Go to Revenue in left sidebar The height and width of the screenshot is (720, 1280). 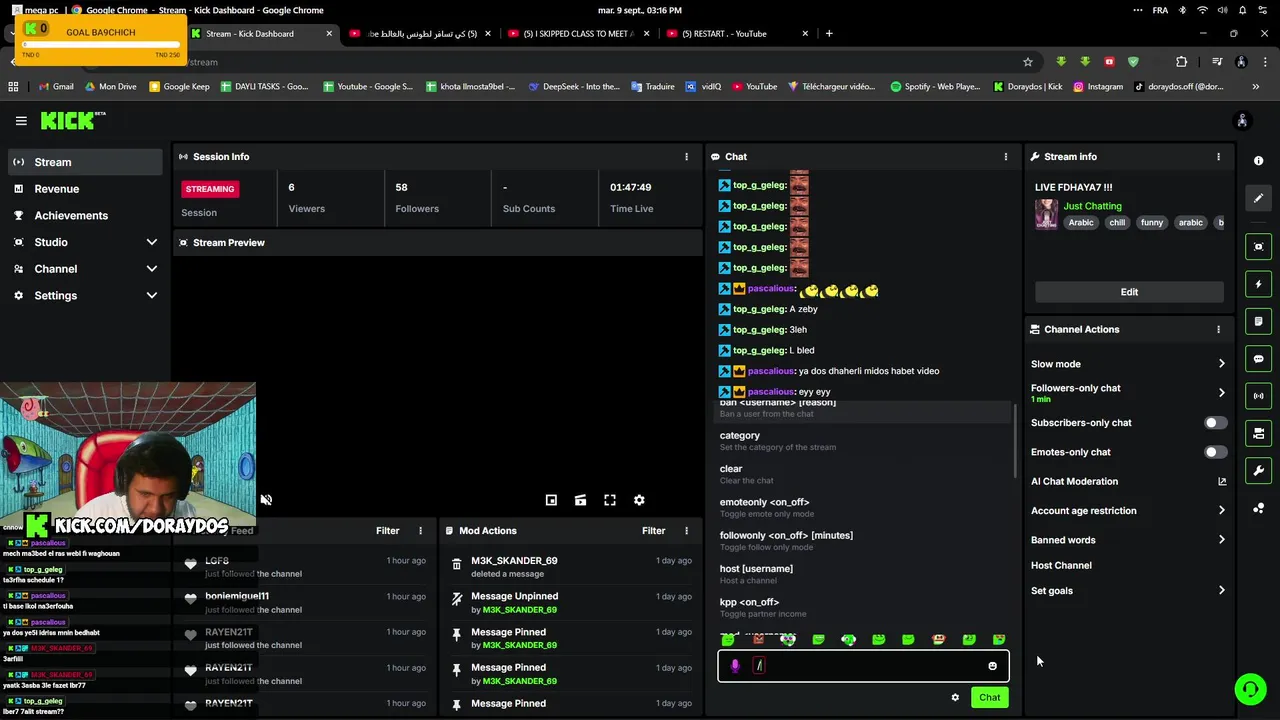tap(84, 189)
